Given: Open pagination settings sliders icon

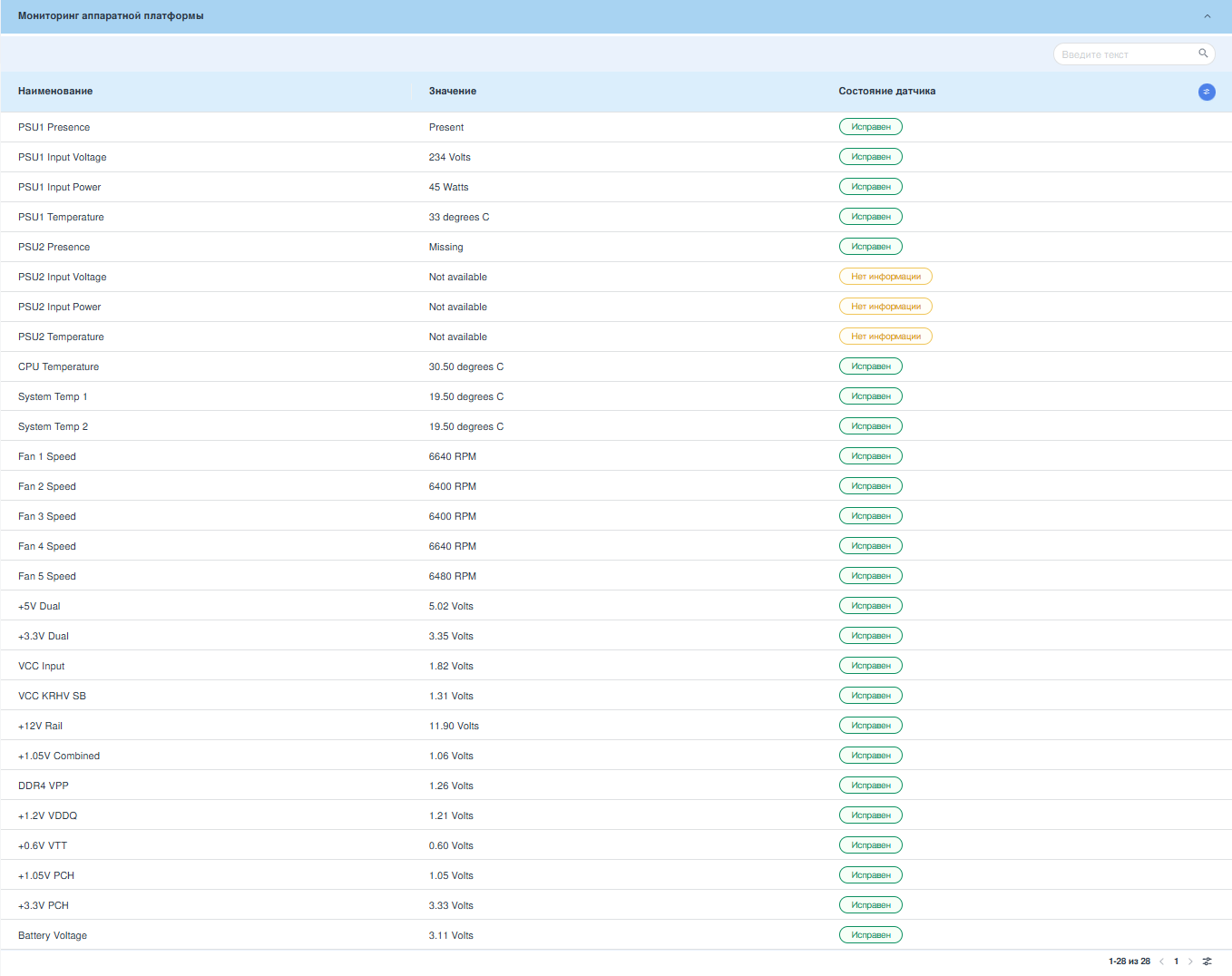Looking at the screenshot, I should [x=1207, y=961].
